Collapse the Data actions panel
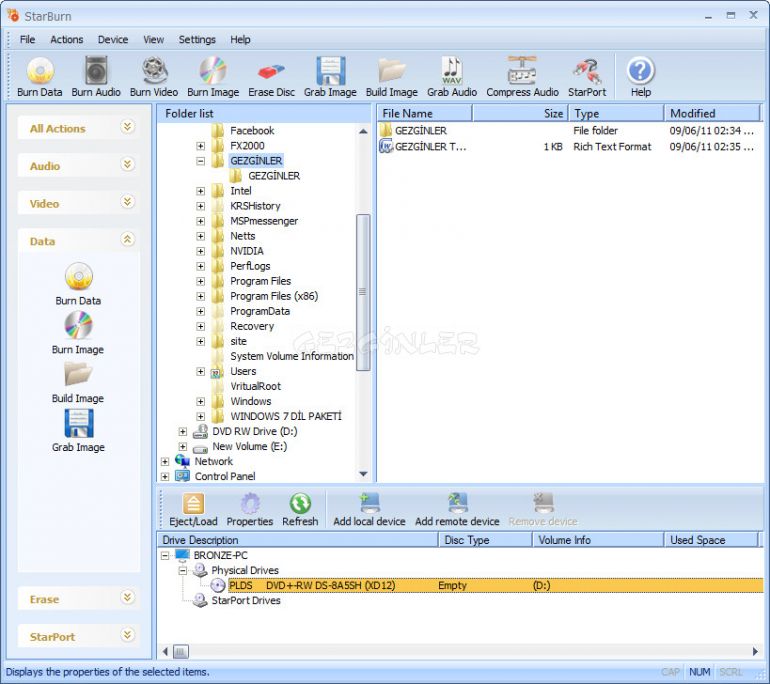This screenshot has width=770, height=684. pyautogui.click(x=127, y=239)
